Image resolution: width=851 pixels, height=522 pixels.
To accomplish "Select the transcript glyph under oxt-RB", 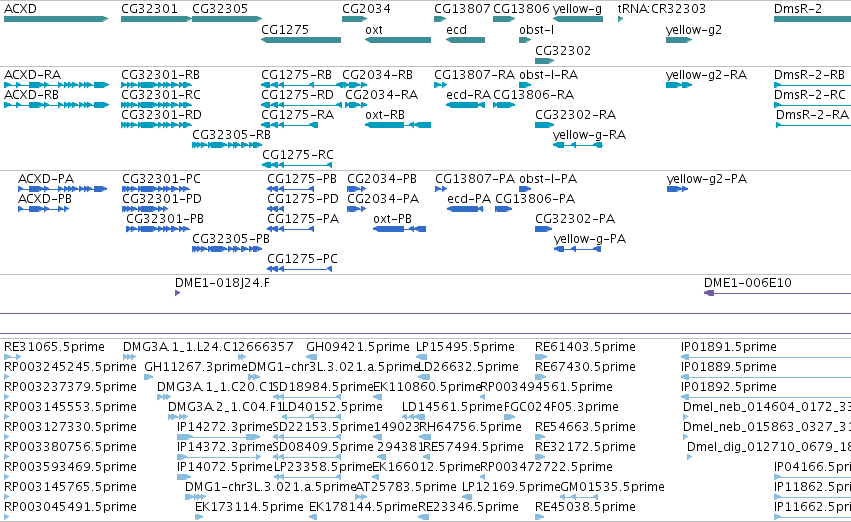I will (x=398, y=125).
